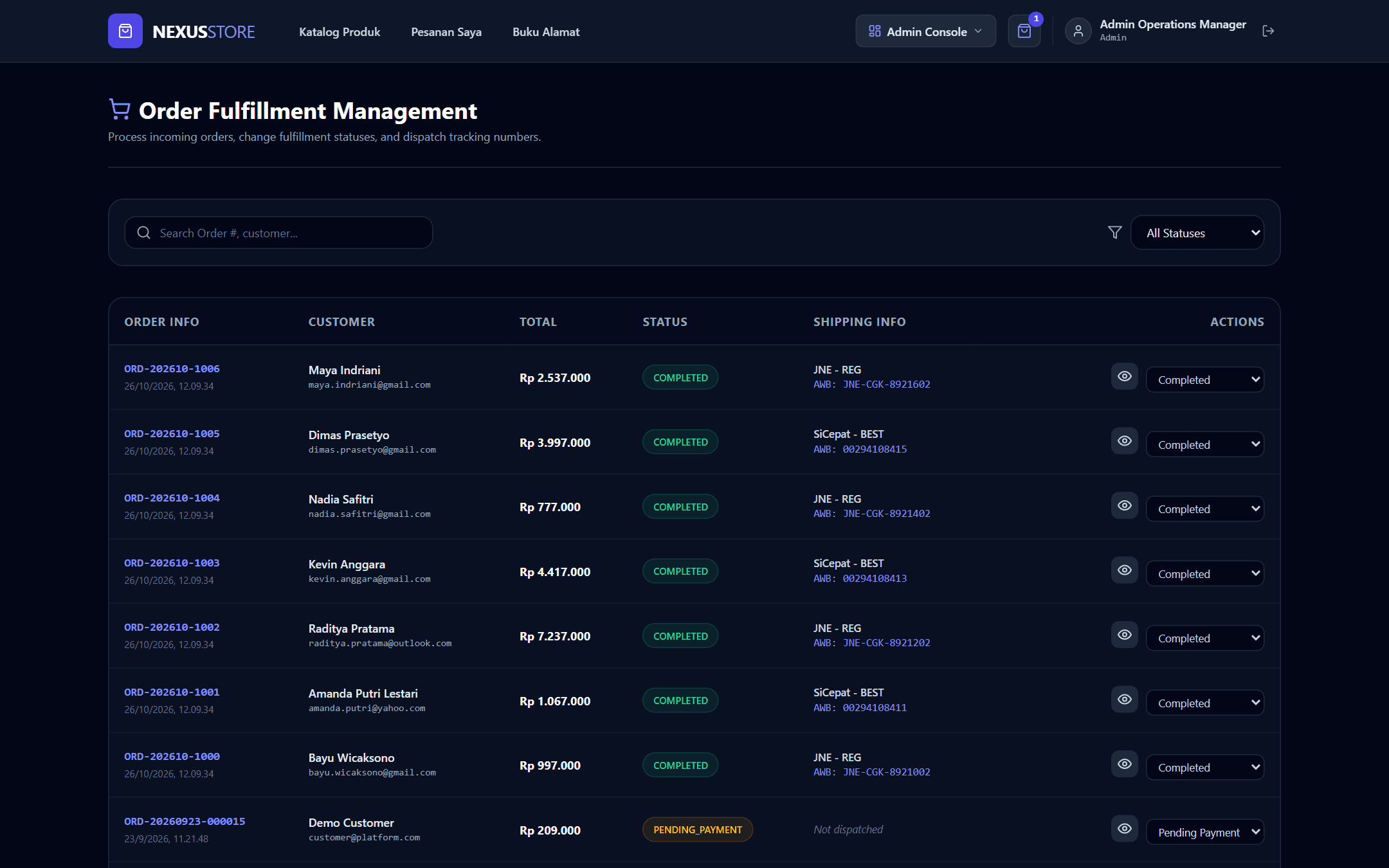The image size is (1389, 868).
Task: Click AWB number JNE-CGK-8921602
Action: click(x=886, y=384)
